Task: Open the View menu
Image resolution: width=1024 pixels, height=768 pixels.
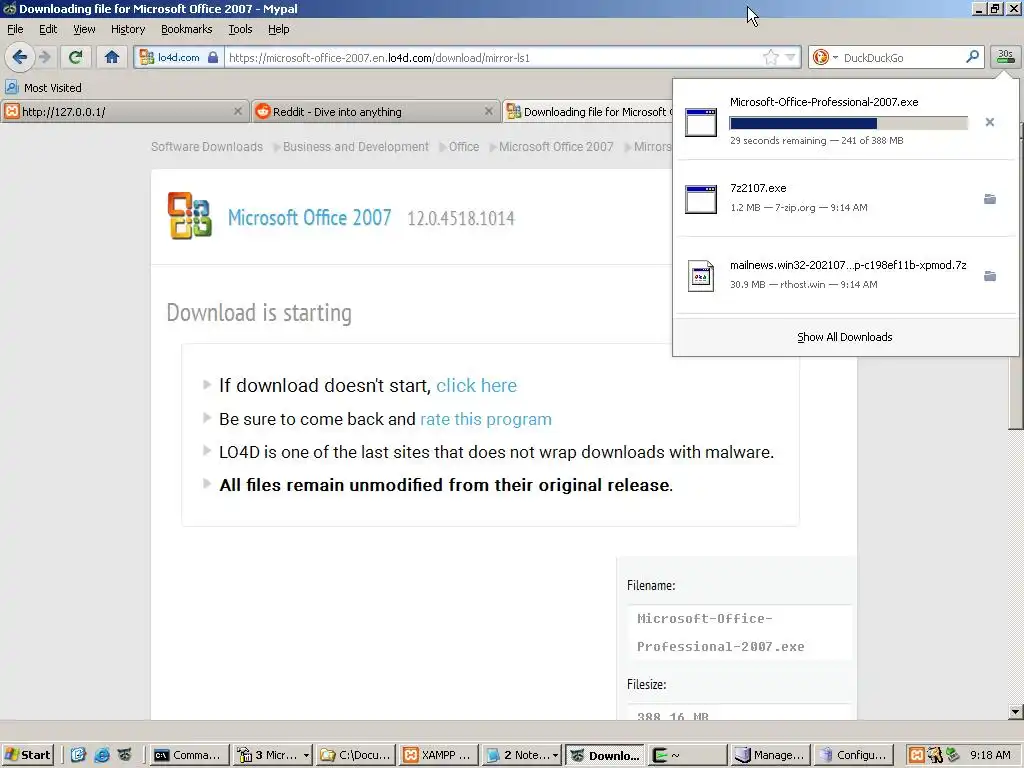Action: point(84,29)
